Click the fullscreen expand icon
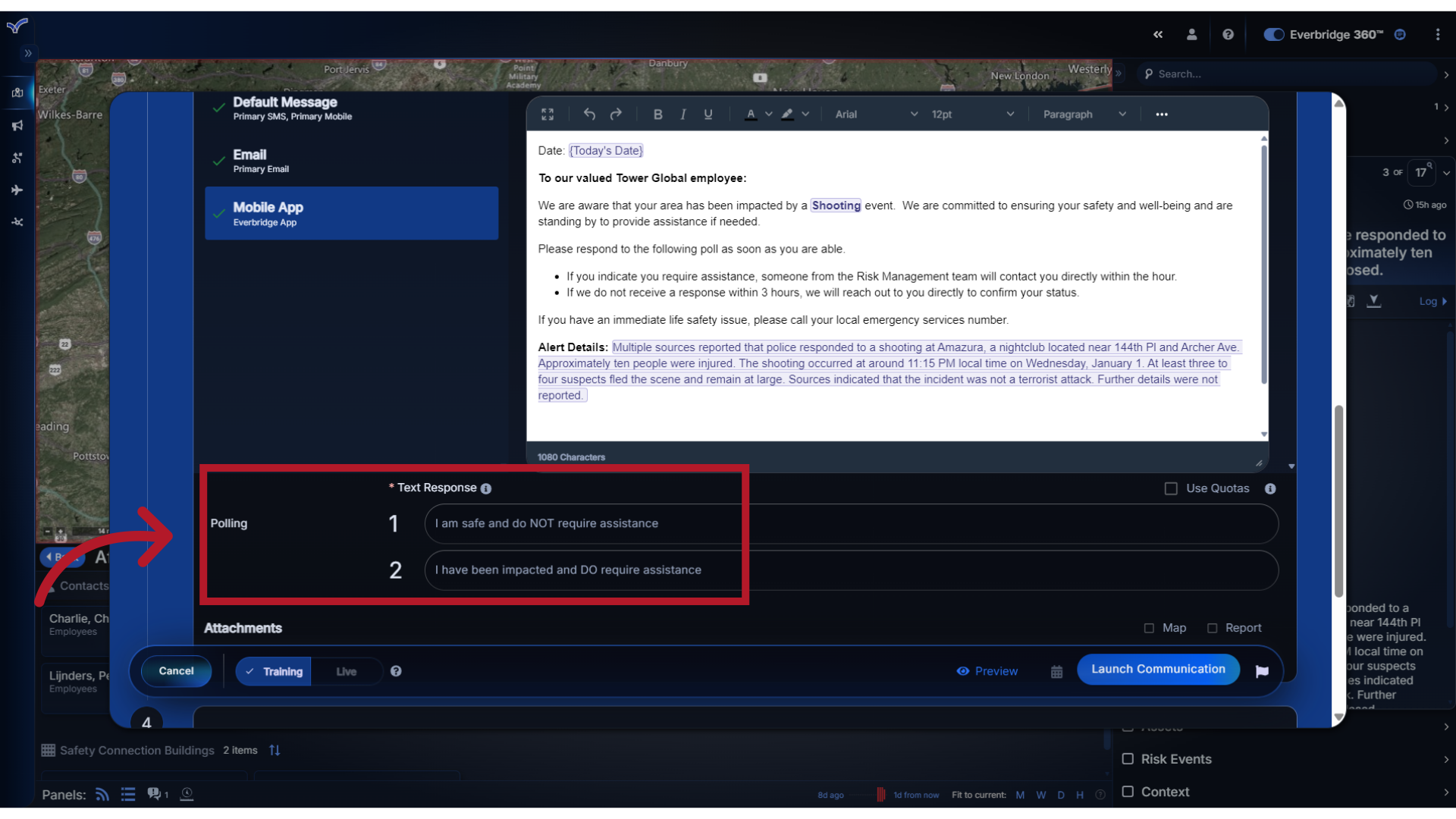 [x=548, y=113]
